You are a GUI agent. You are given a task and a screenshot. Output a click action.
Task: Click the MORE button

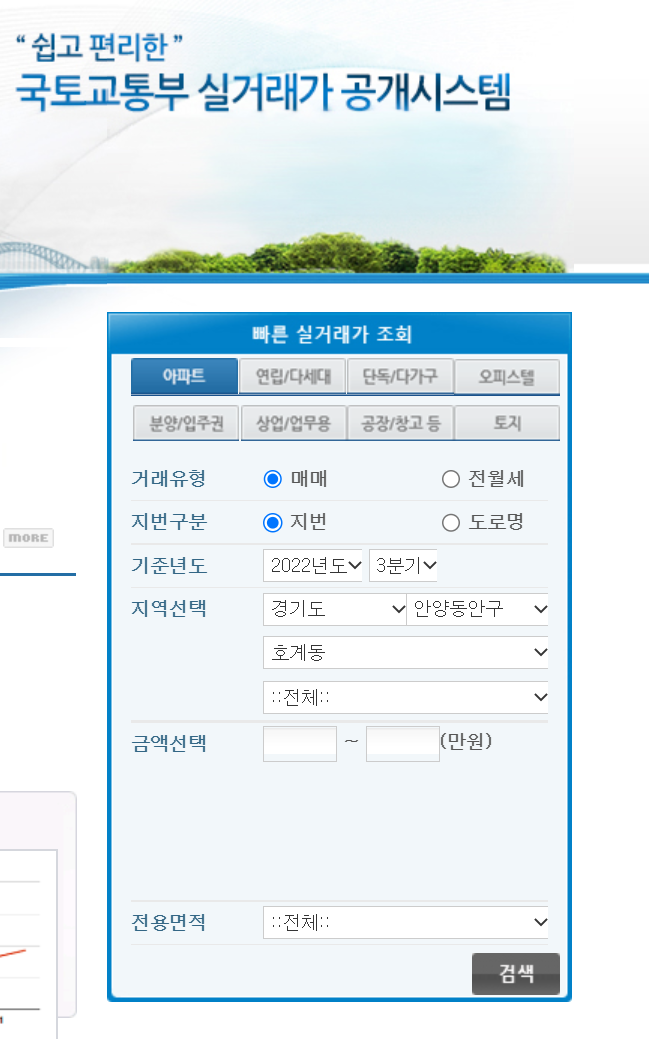click(x=29, y=538)
